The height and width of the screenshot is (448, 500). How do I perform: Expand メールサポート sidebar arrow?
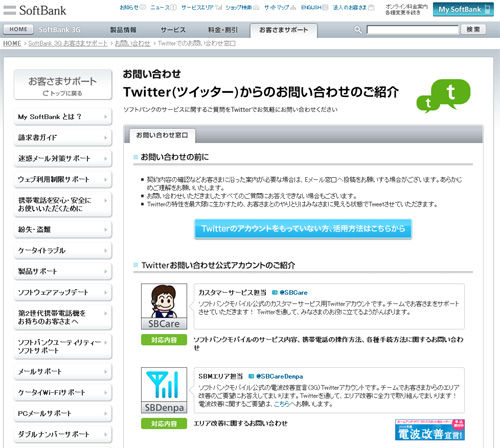[x=106, y=371]
